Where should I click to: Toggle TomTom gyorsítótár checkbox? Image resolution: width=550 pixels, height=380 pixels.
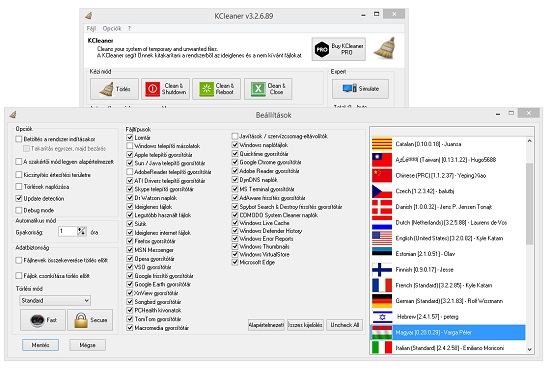point(130,319)
